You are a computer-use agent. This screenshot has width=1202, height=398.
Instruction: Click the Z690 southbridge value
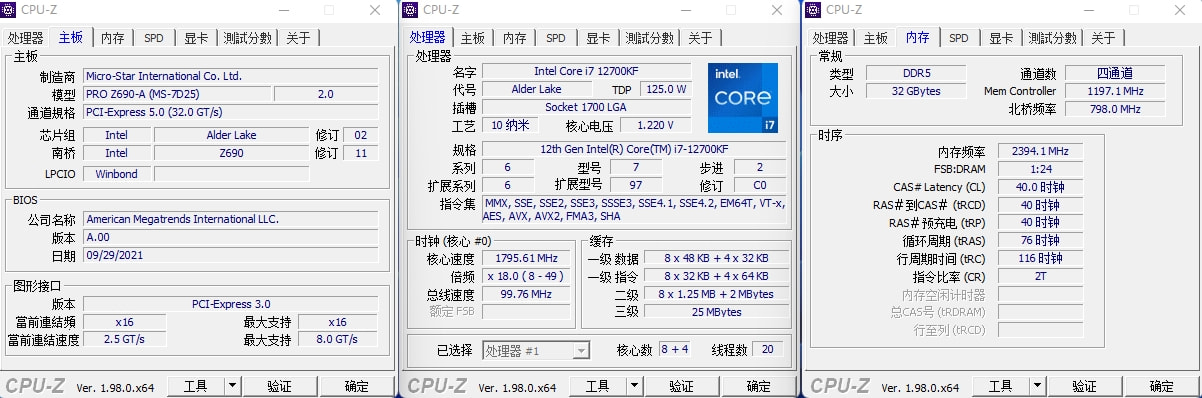[x=232, y=153]
